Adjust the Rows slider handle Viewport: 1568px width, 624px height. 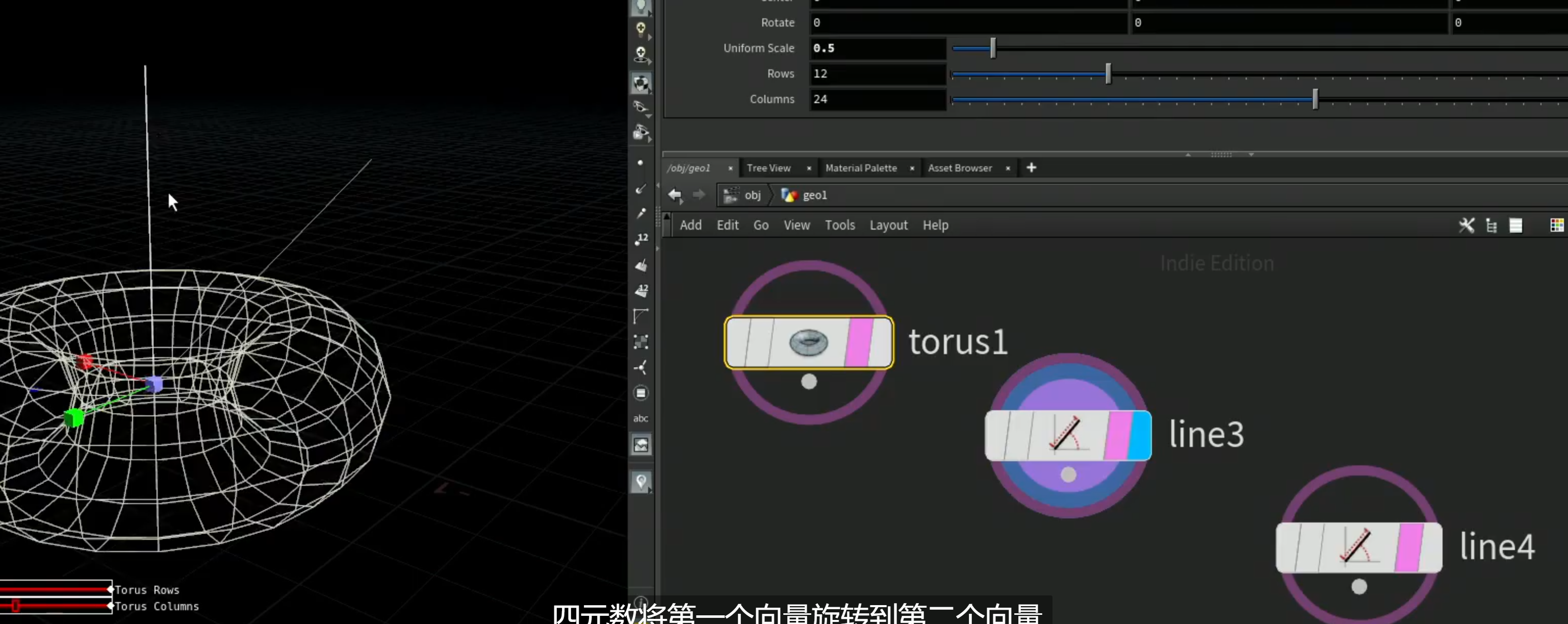tap(1108, 73)
